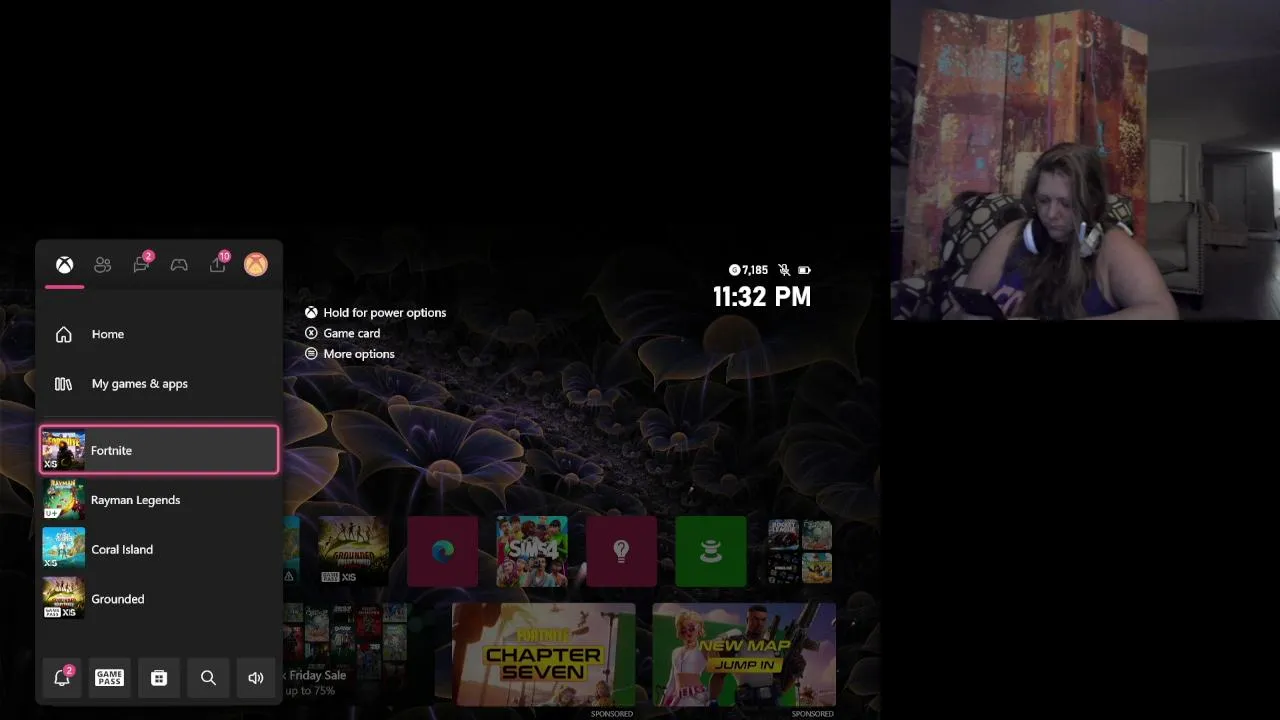Image resolution: width=1280 pixels, height=720 pixels.
Task: Open the Chats tab with 2 badge
Action: [141, 264]
